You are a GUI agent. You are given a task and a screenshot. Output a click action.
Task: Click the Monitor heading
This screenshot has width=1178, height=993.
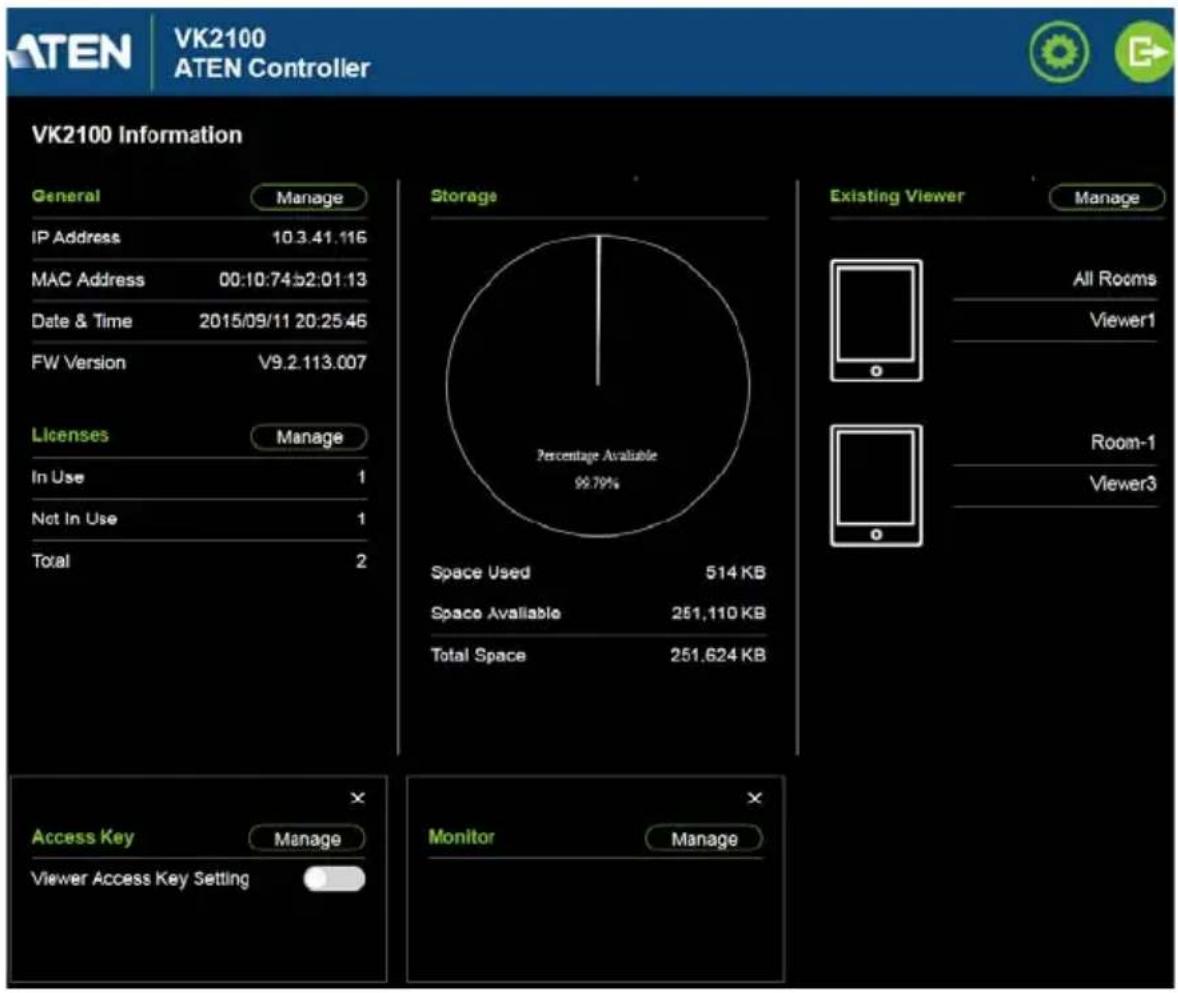pos(461,838)
